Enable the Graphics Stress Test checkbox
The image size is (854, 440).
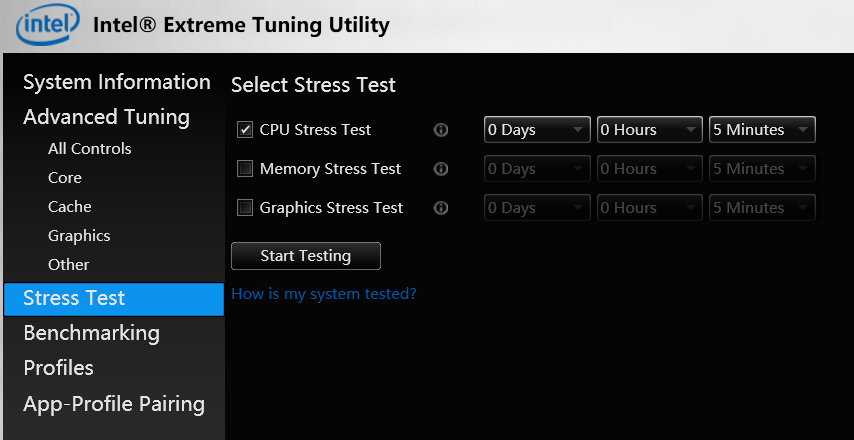click(245, 208)
